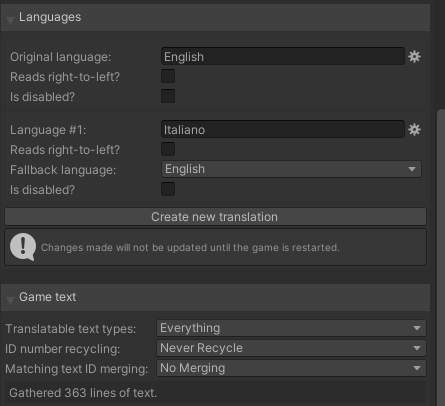Click the restart warning message text
This screenshot has height=406, width=445.
(190, 248)
